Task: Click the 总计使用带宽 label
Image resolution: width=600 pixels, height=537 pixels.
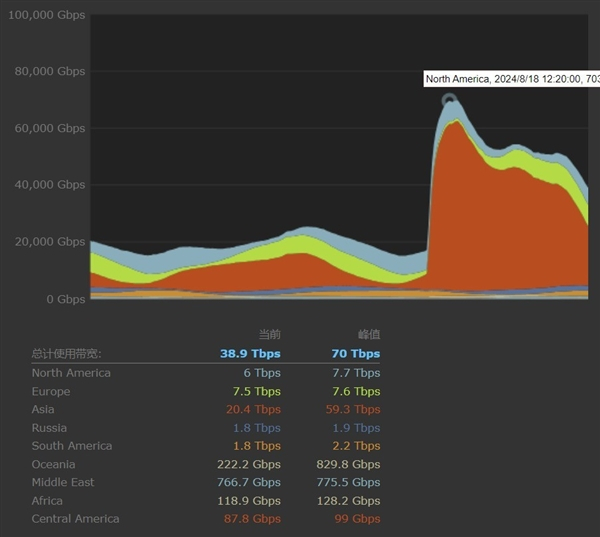Action: click(66, 354)
